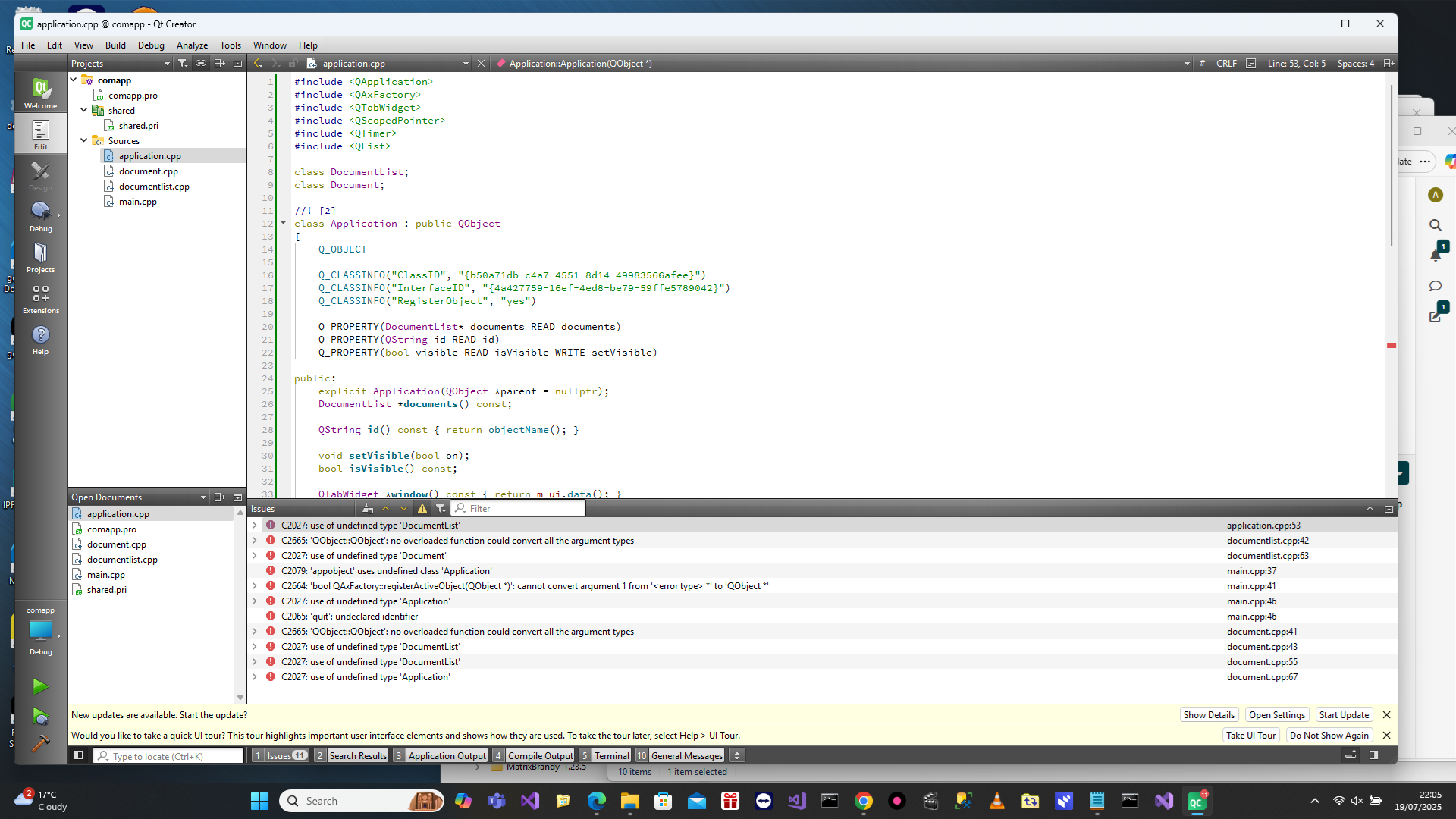Build the project with hammer icon
This screenshot has height=819, width=1456.
click(x=41, y=744)
